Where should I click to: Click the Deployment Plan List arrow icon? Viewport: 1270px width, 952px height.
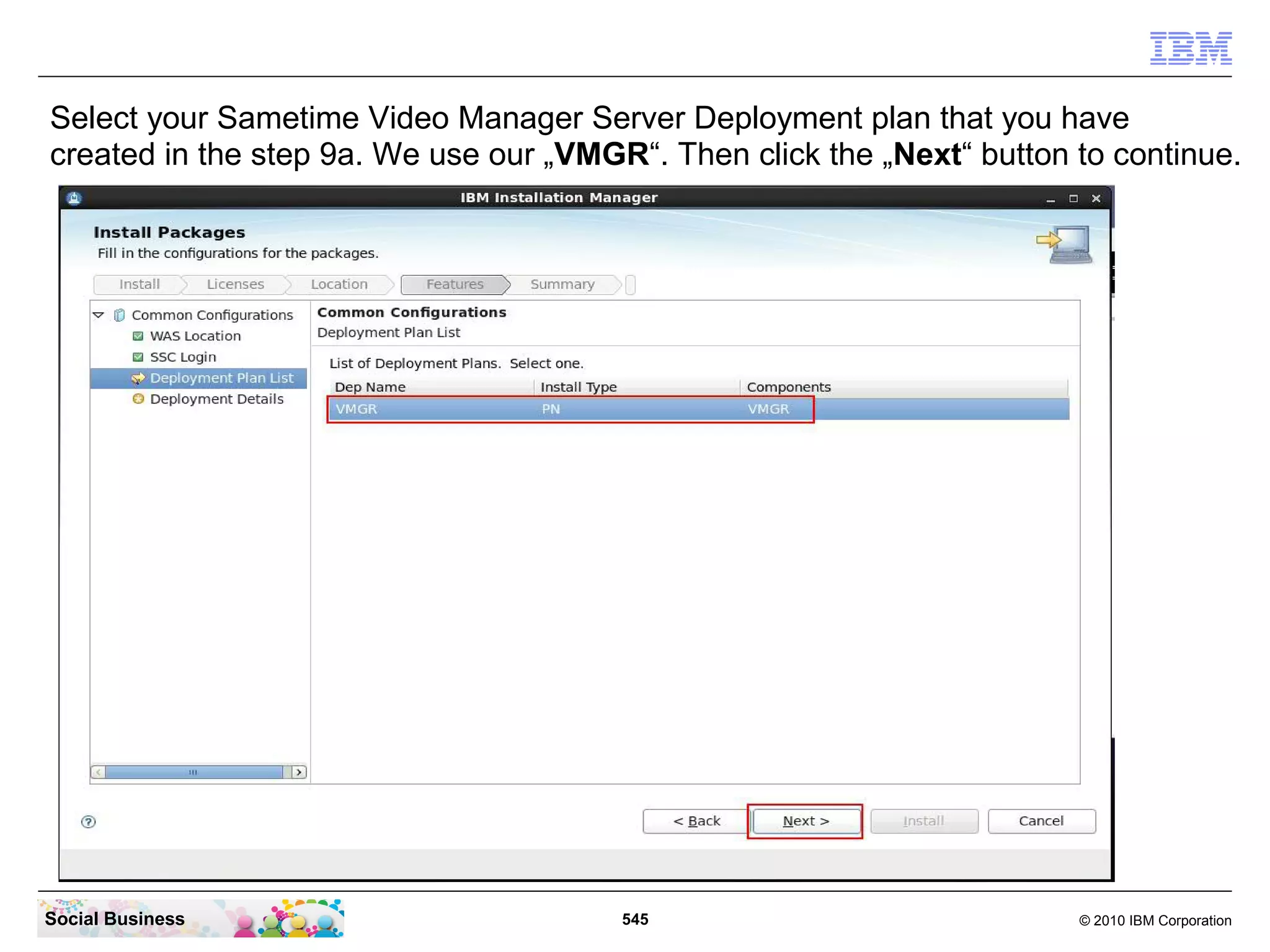[138, 378]
